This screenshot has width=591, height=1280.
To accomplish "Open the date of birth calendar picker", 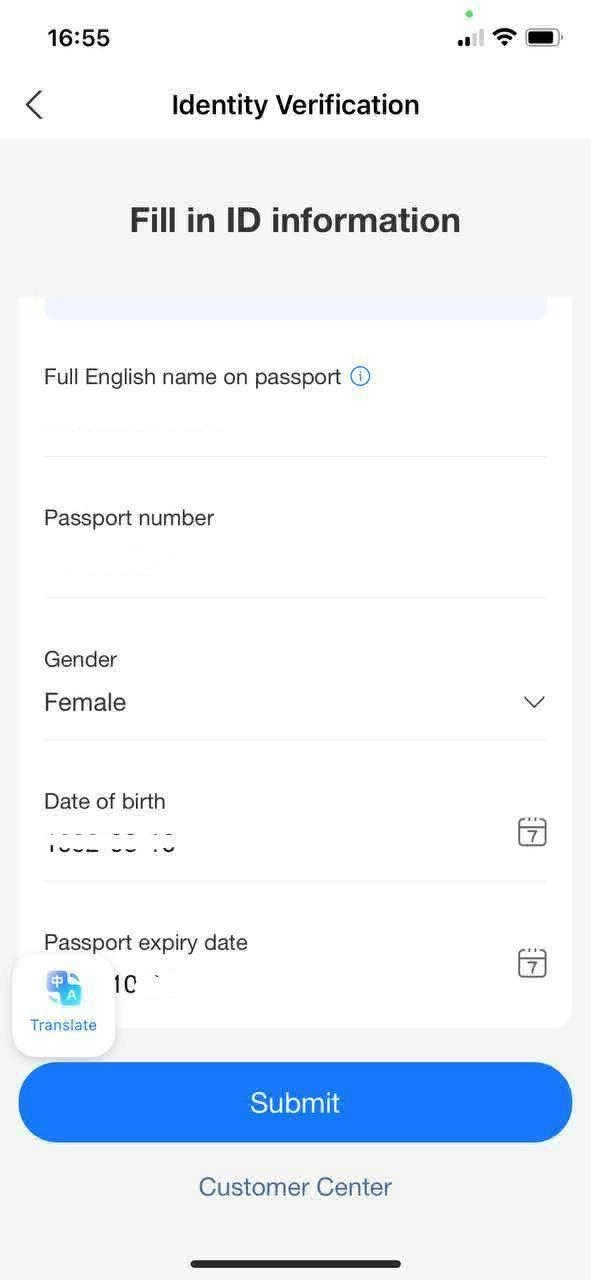I will pyautogui.click(x=532, y=831).
